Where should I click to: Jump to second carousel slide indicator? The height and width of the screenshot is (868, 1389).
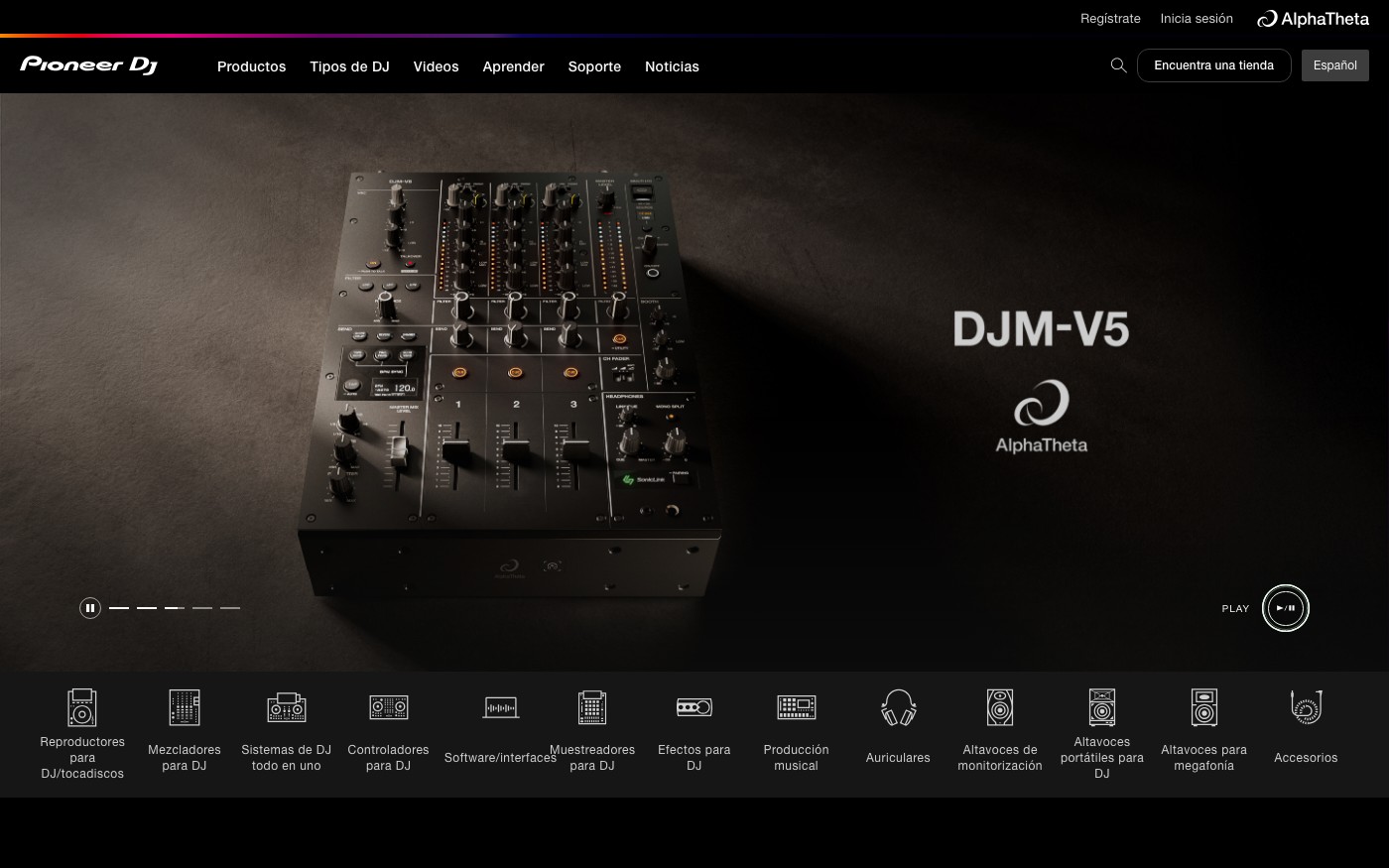click(x=147, y=608)
